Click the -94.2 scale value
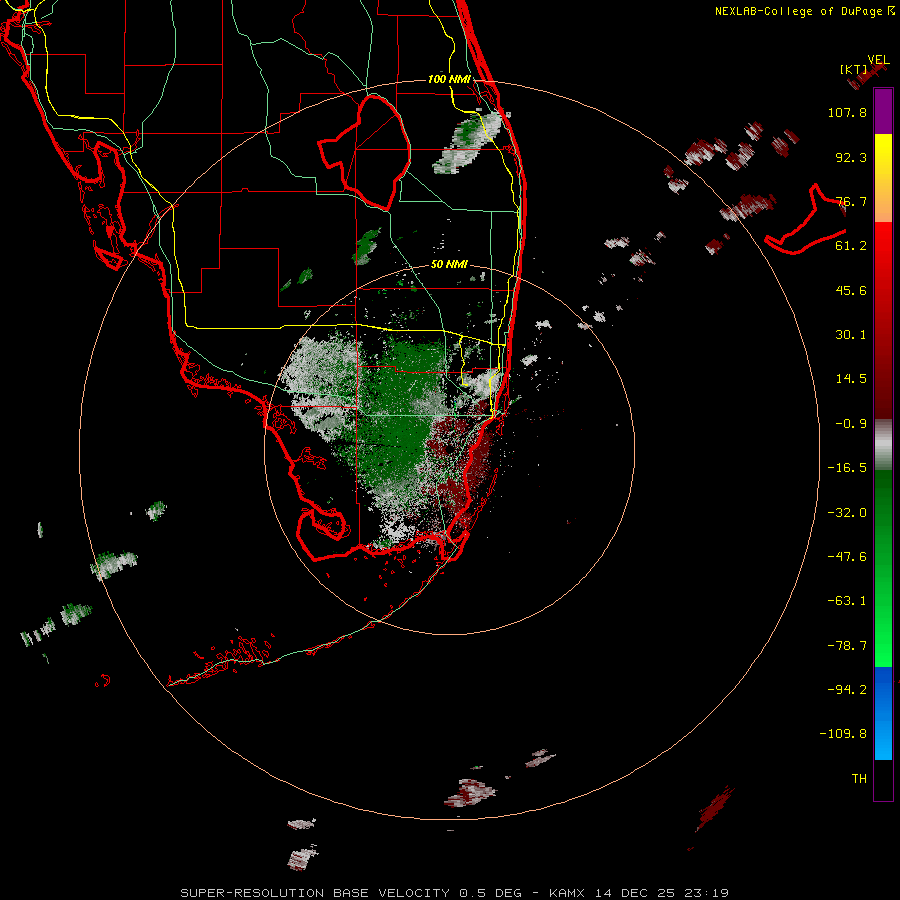 pyautogui.click(x=847, y=689)
